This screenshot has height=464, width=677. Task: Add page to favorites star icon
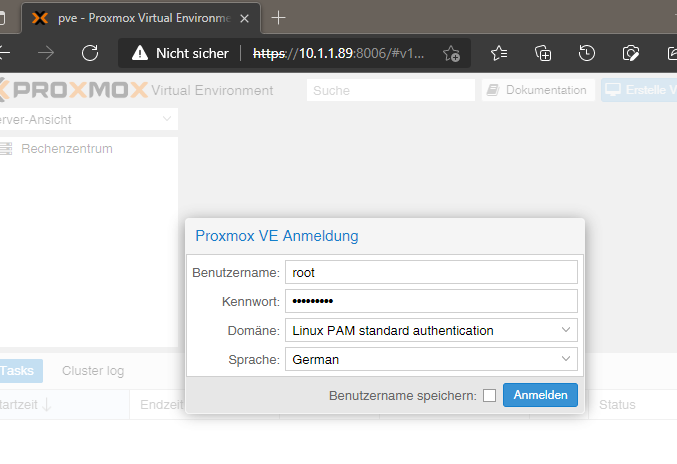click(x=451, y=54)
